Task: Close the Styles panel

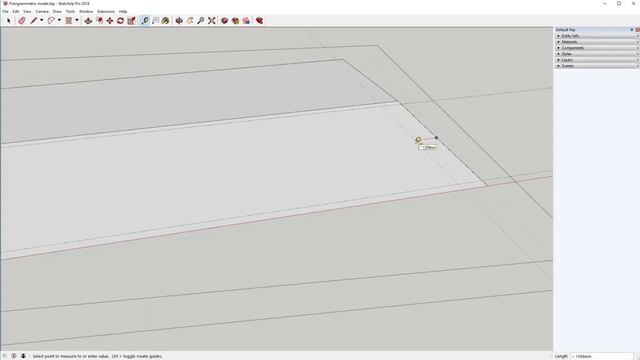Action: (637, 54)
